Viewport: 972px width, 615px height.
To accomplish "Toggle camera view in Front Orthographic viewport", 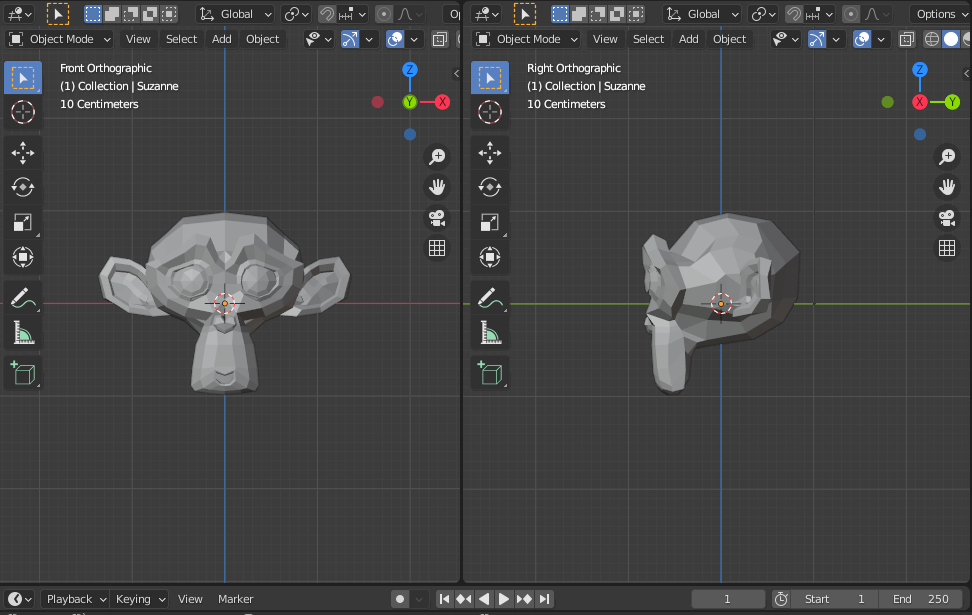I will click(437, 218).
